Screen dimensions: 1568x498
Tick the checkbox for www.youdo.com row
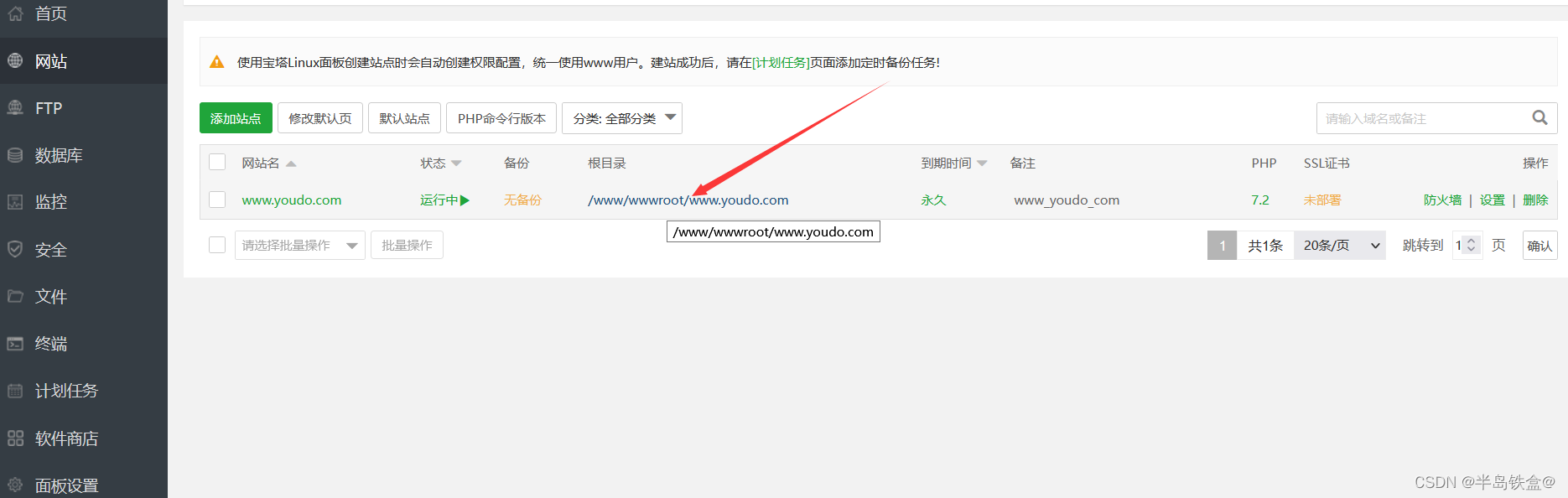tap(217, 200)
